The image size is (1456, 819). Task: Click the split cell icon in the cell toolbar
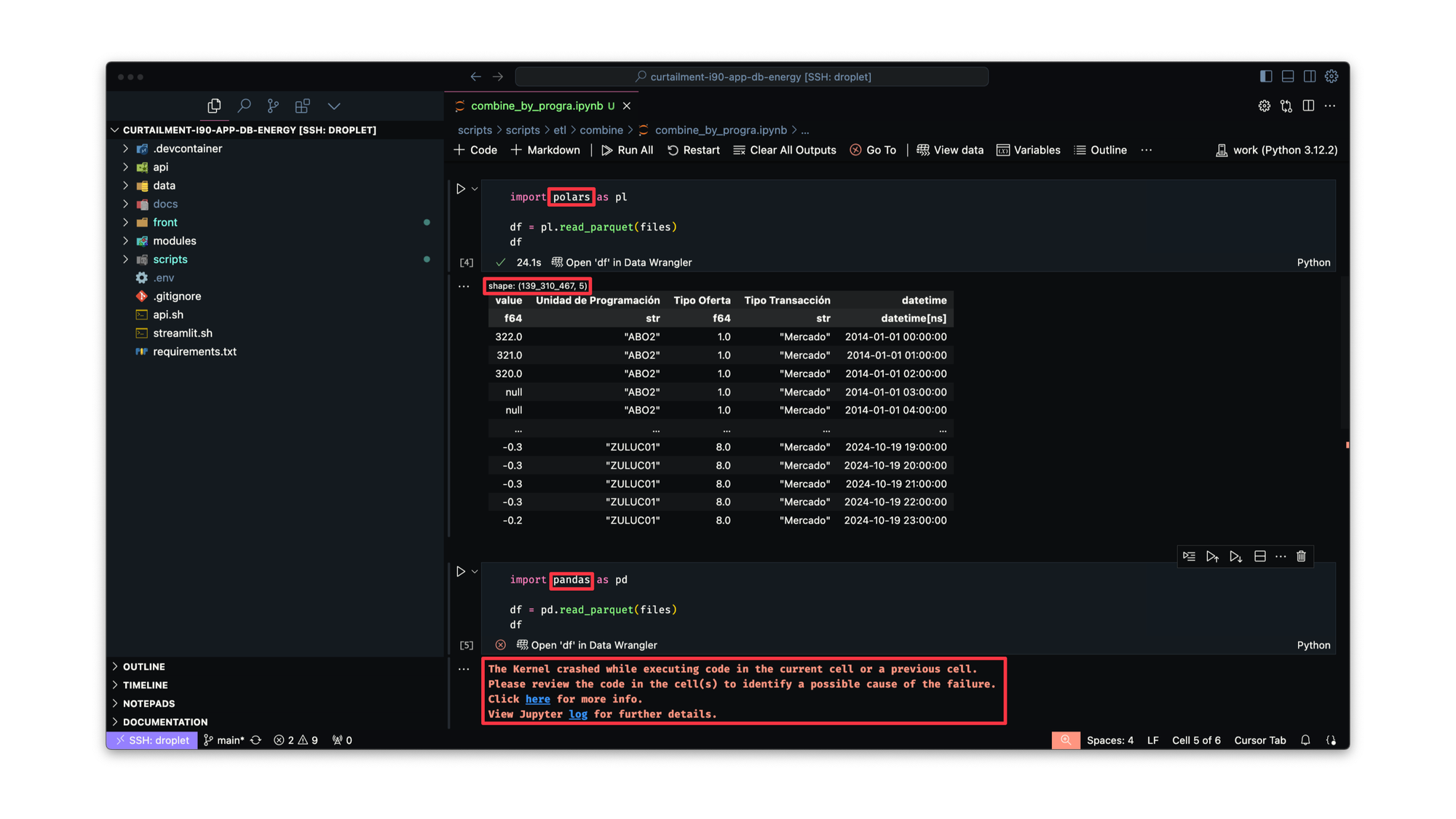(1260, 557)
